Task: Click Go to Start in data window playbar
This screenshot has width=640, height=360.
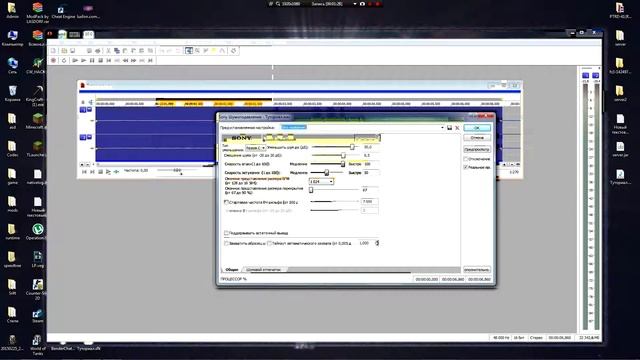Action: click(x=84, y=172)
